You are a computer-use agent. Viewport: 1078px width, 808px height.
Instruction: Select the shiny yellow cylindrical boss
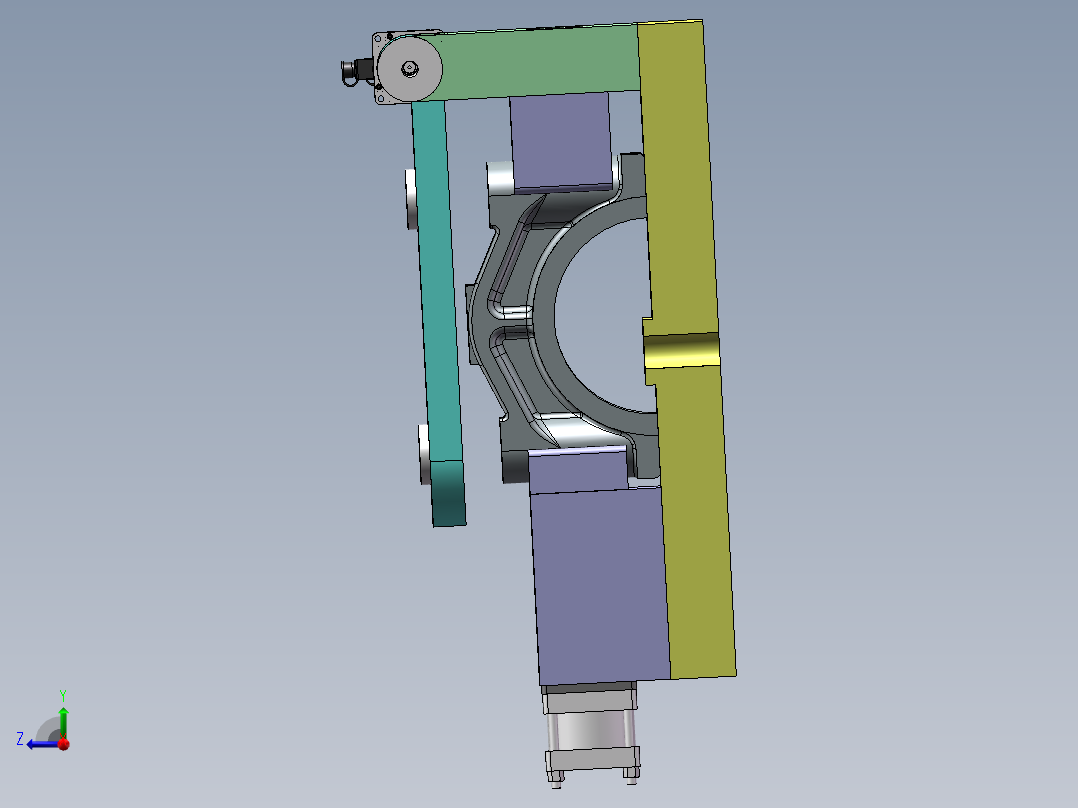tap(681, 351)
